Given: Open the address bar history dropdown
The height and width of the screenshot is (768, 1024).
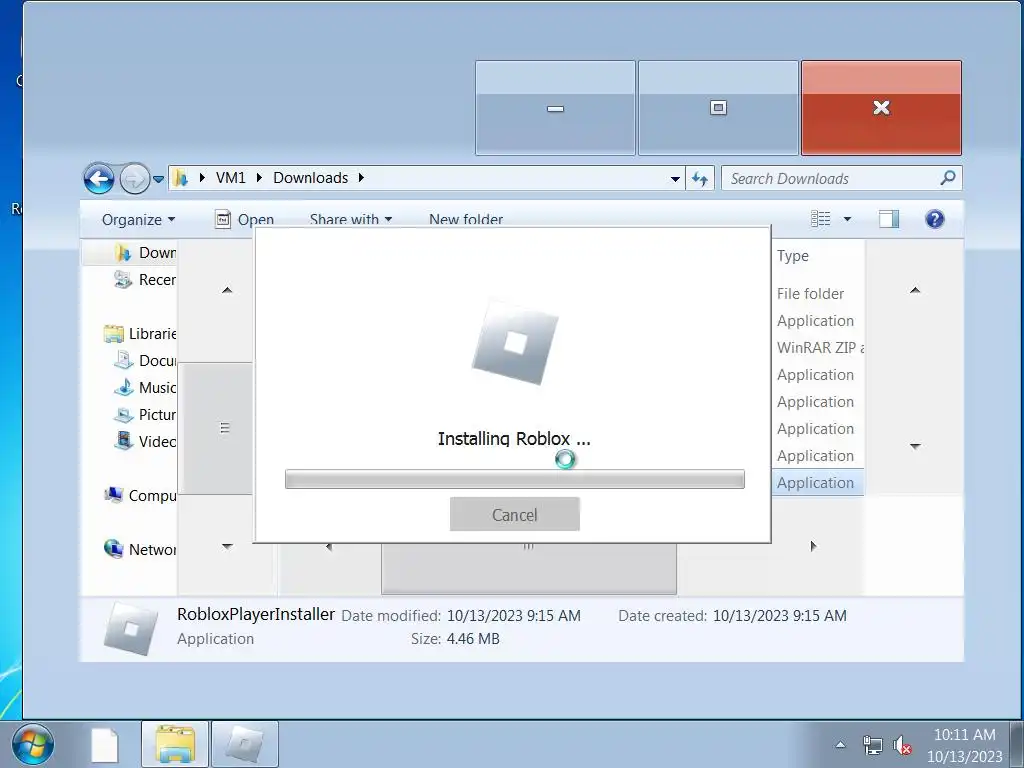Looking at the screenshot, I should pyautogui.click(x=675, y=179).
